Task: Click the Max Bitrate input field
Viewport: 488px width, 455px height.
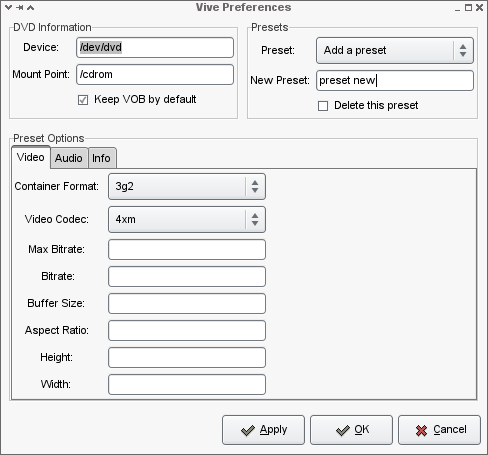Action: pos(187,249)
